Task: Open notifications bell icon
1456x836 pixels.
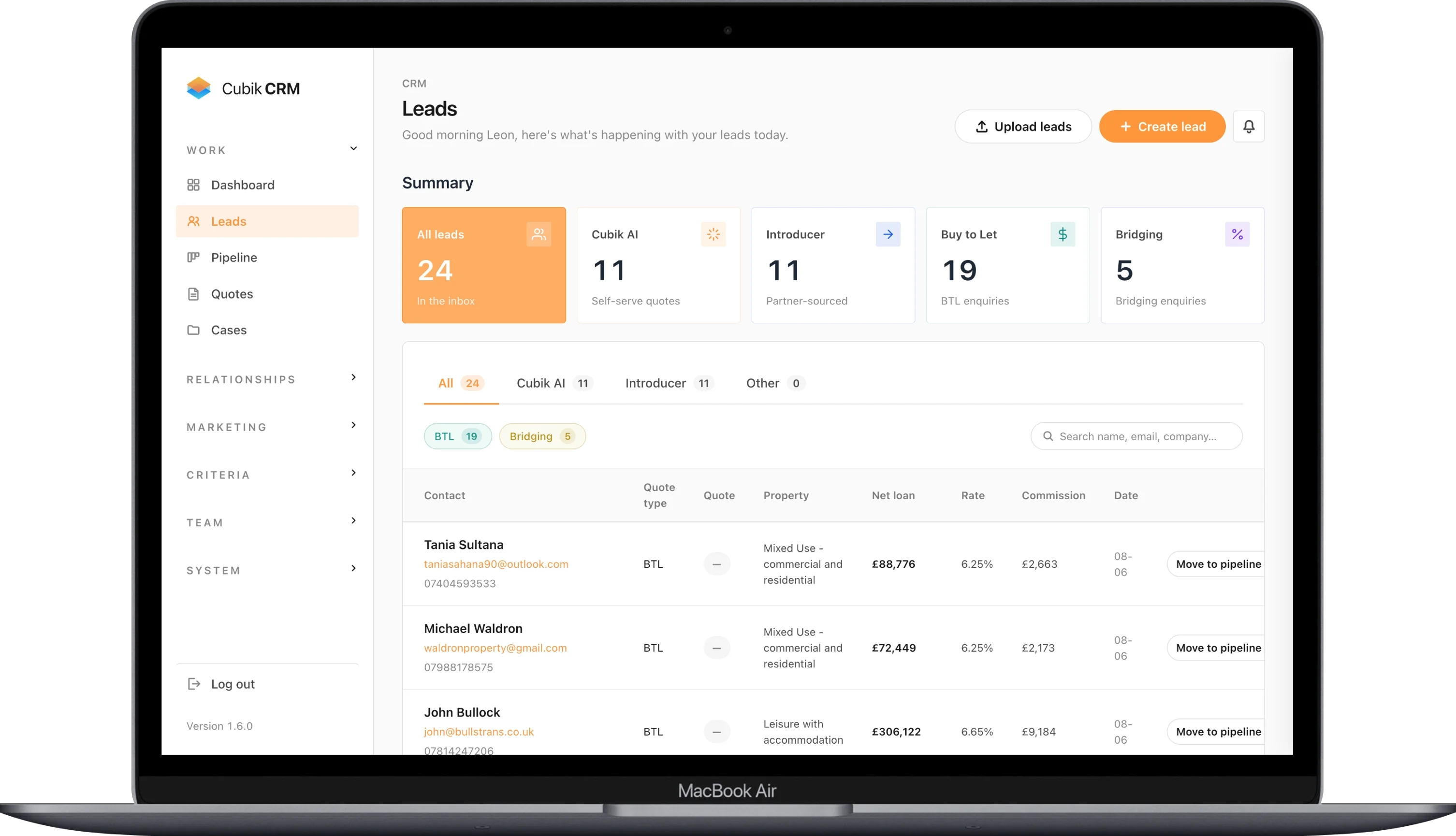Action: coord(1249,126)
